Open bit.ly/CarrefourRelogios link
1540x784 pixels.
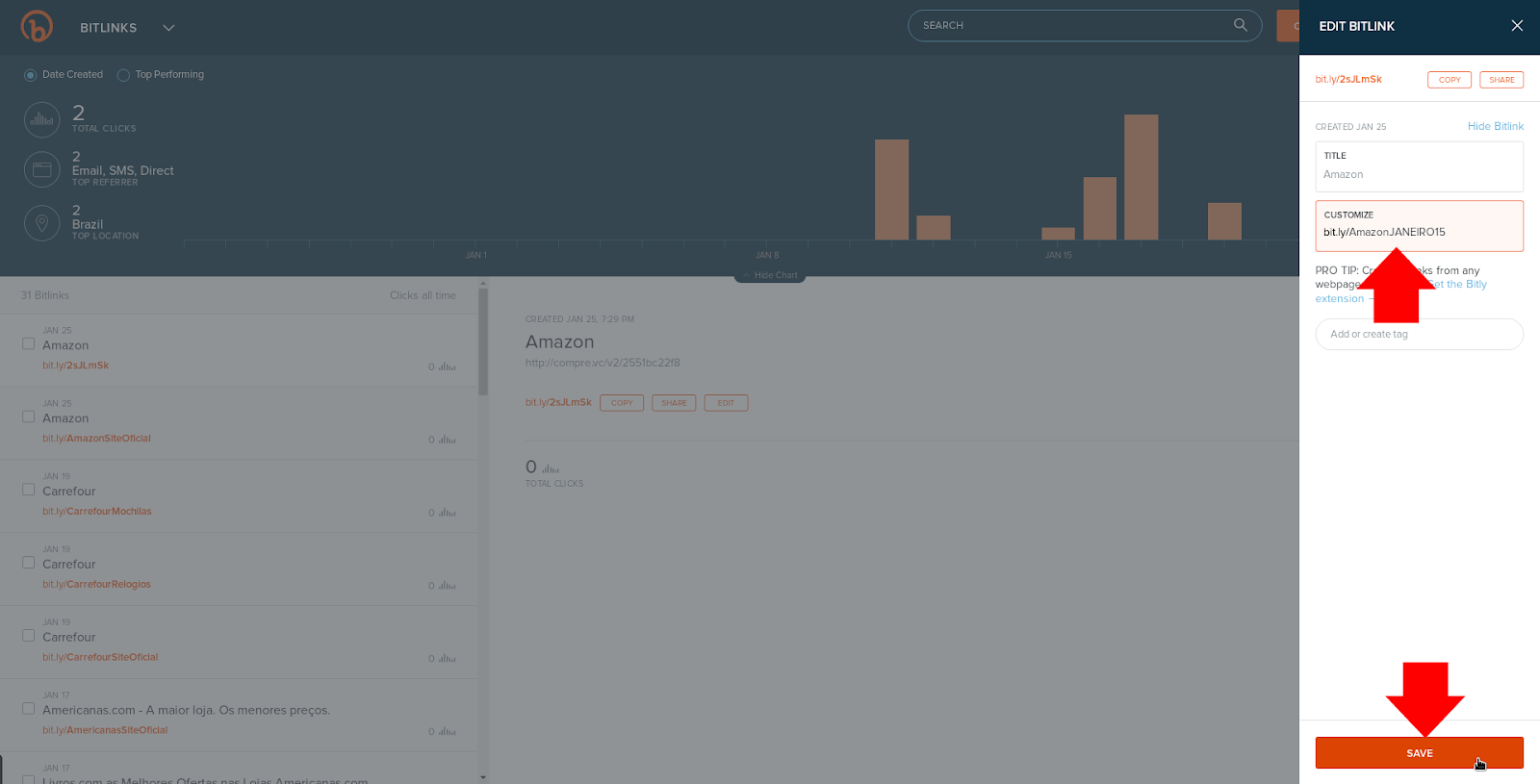(96, 585)
